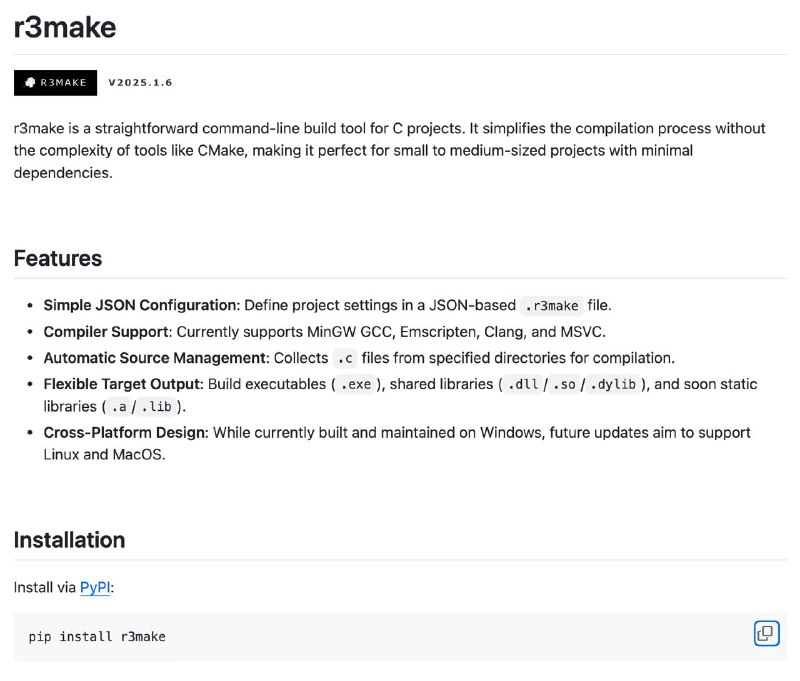The image size is (800, 681).
Task: Click the r3make page title heading
Action: (65, 27)
